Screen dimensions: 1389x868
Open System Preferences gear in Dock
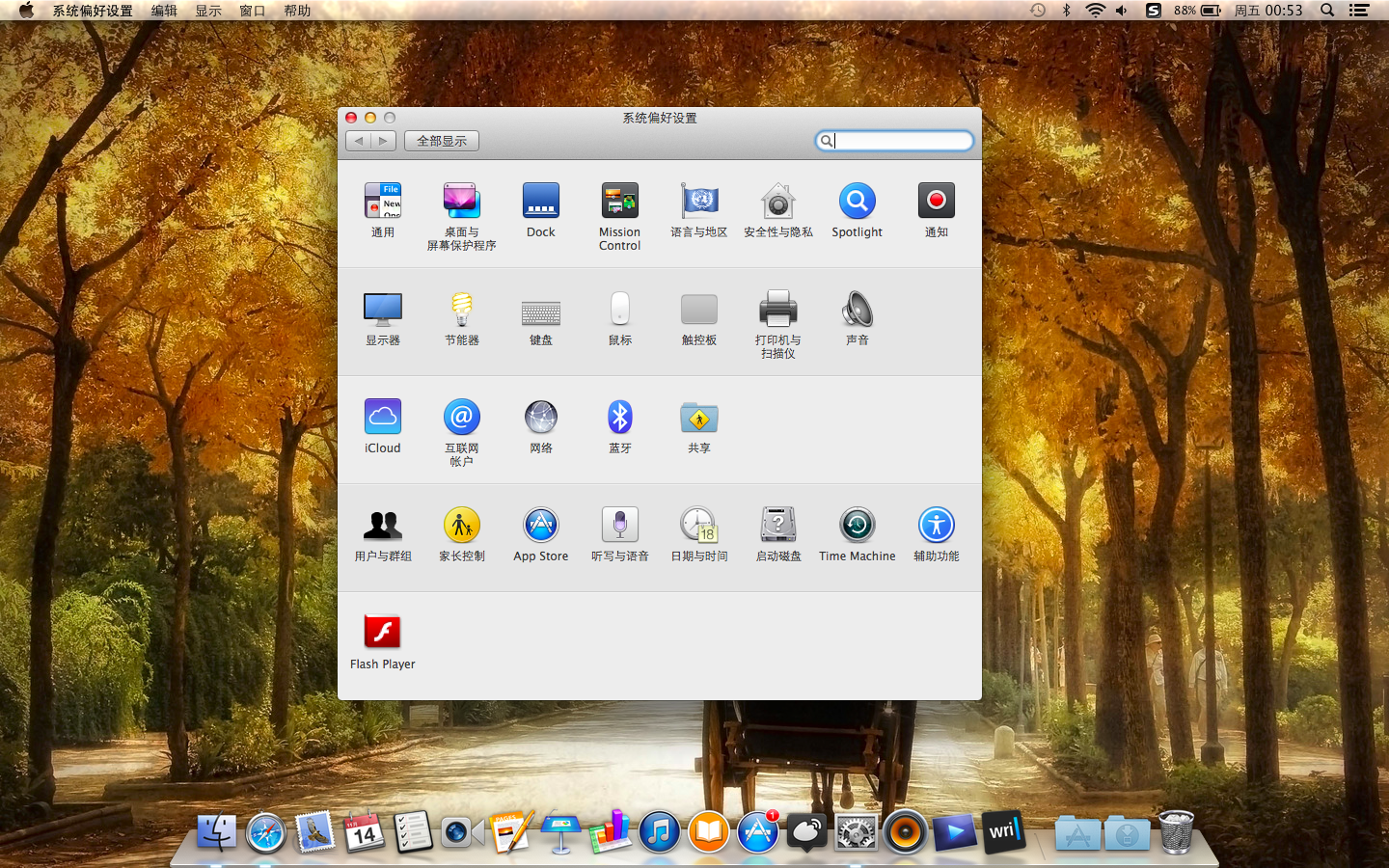856,831
